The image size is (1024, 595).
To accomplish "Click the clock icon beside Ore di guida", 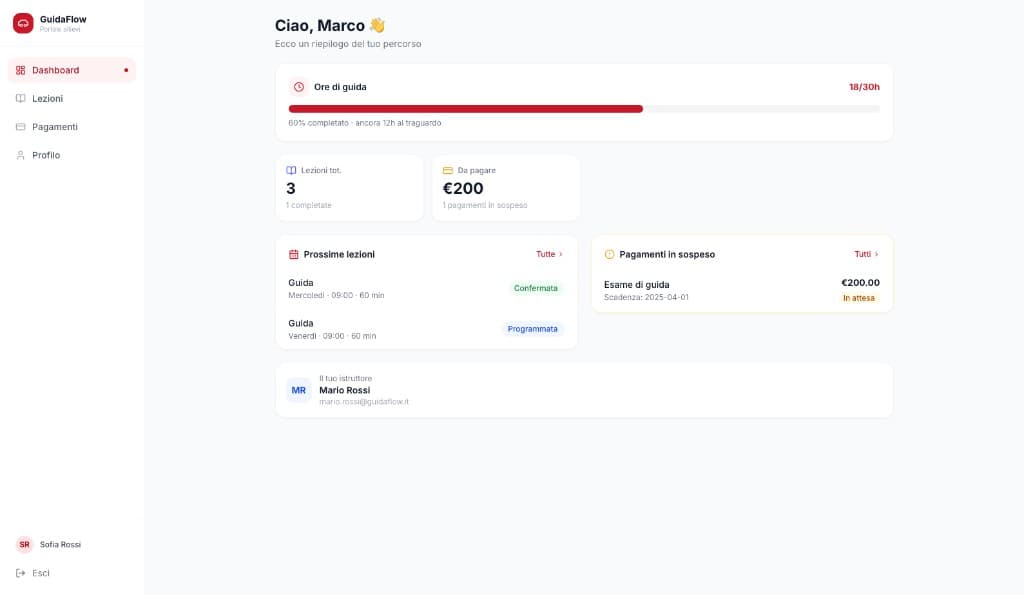I will tap(298, 87).
